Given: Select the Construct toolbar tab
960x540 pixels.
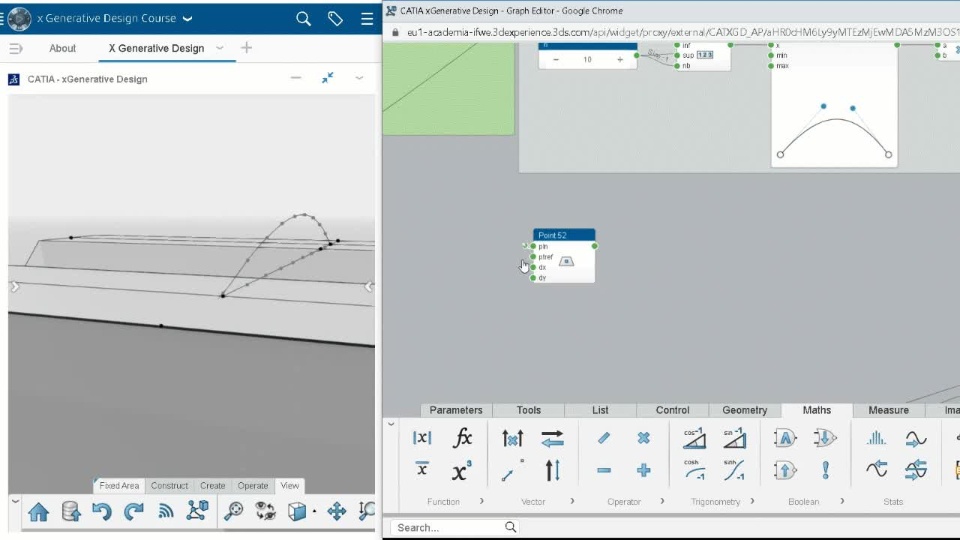Looking at the screenshot, I should 170,486.
